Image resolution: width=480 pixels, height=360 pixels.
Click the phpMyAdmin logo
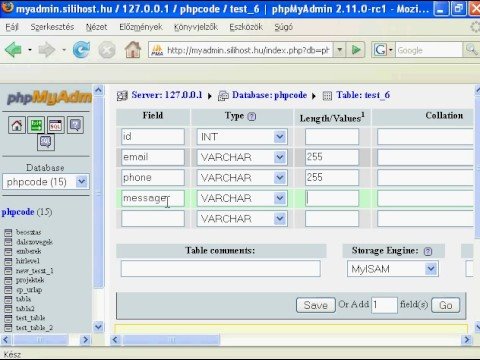click(49, 98)
